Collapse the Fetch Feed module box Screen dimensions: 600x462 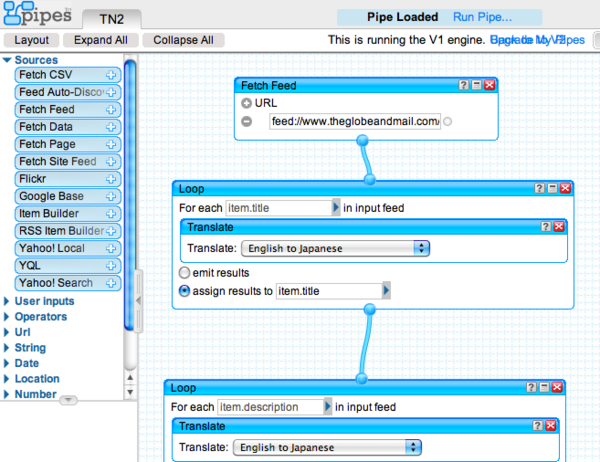(476, 85)
